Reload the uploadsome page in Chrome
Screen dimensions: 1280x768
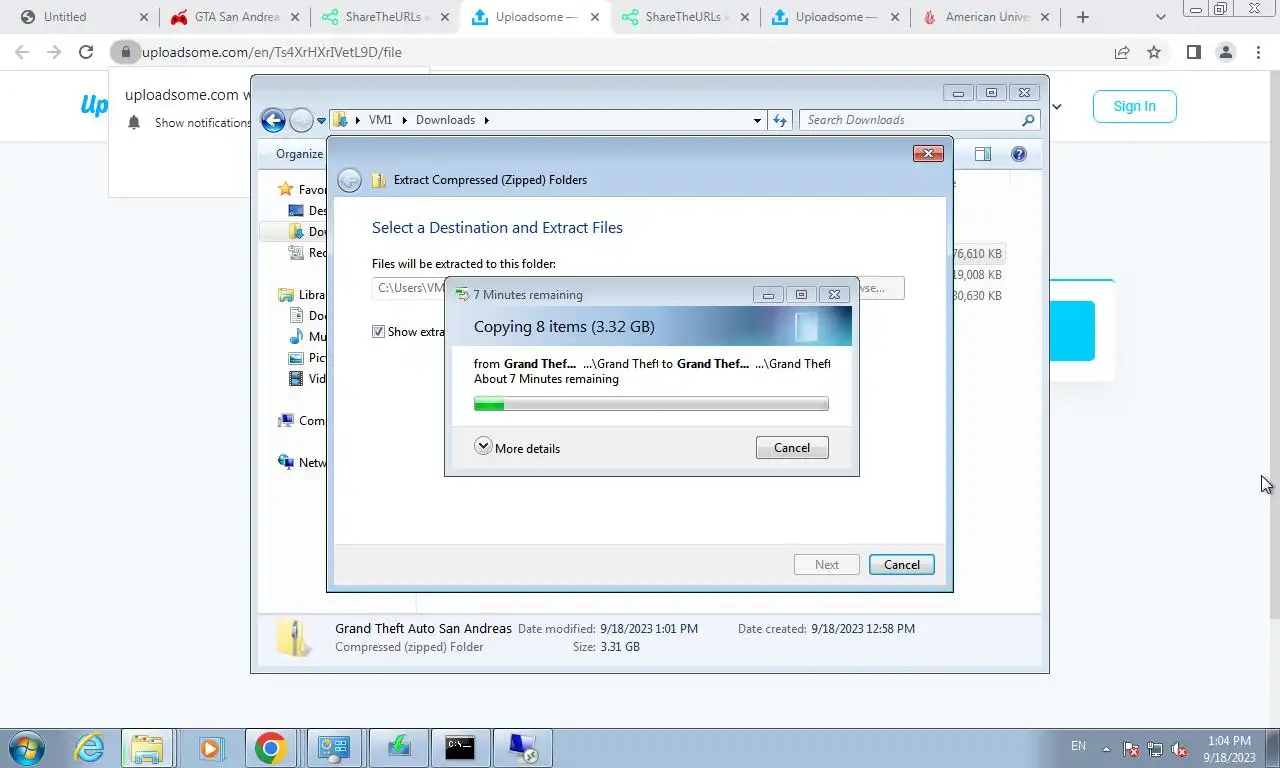[x=86, y=52]
